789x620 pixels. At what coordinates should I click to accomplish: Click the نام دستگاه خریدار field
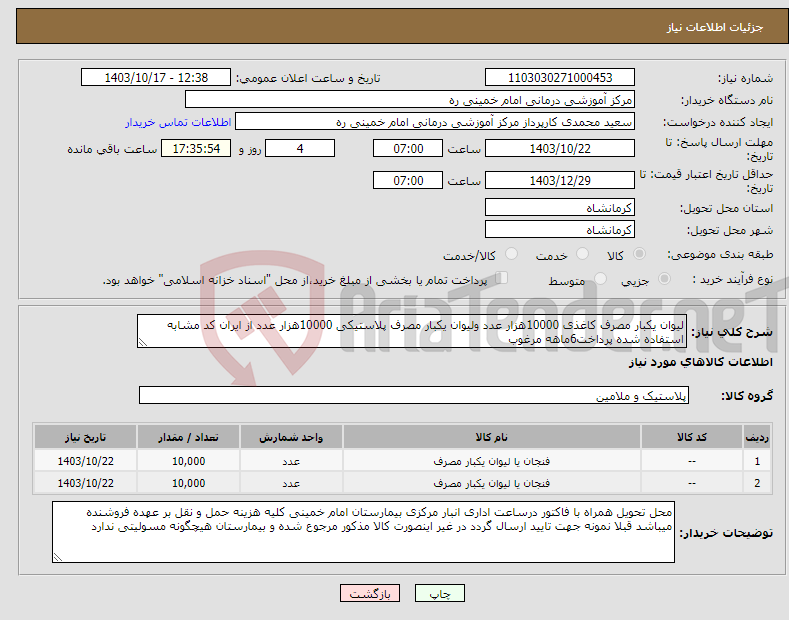click(x=410, y=100)
